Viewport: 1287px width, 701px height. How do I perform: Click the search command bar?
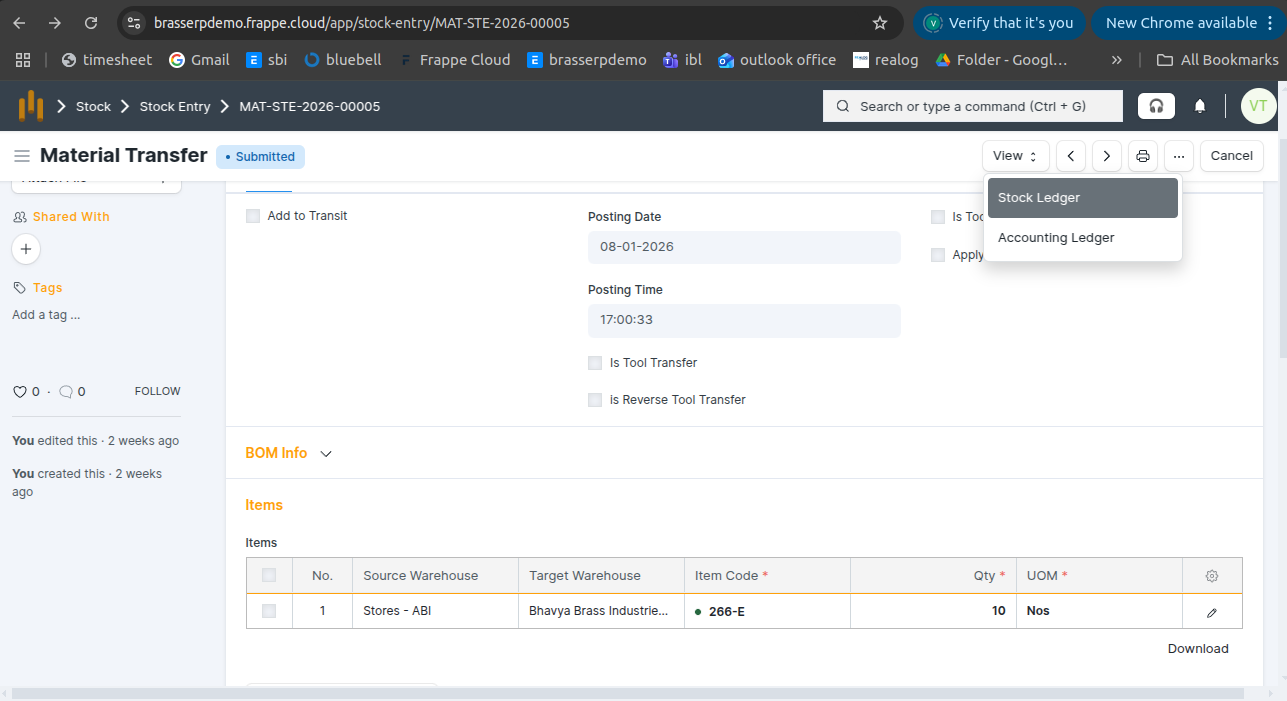[x=972, y=106]
